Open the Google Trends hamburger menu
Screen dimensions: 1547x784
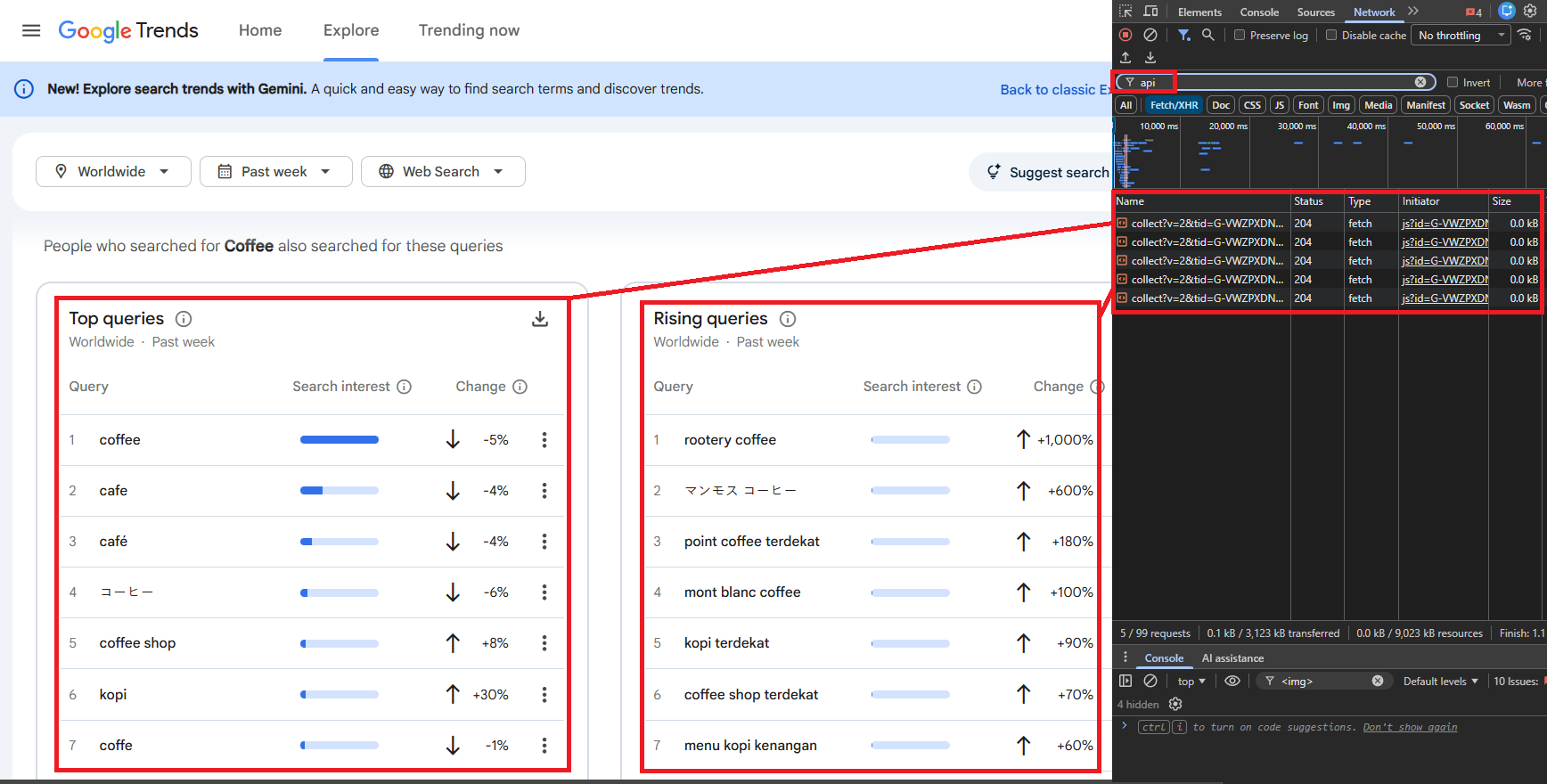coord(31,30)
